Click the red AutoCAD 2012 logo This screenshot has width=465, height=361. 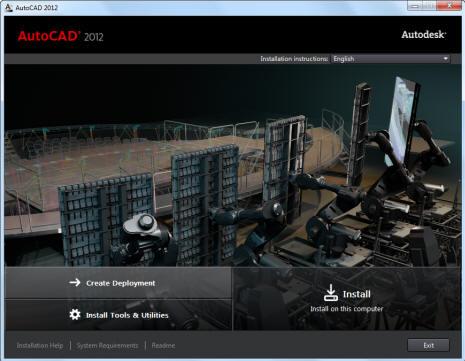coord(61,36)
